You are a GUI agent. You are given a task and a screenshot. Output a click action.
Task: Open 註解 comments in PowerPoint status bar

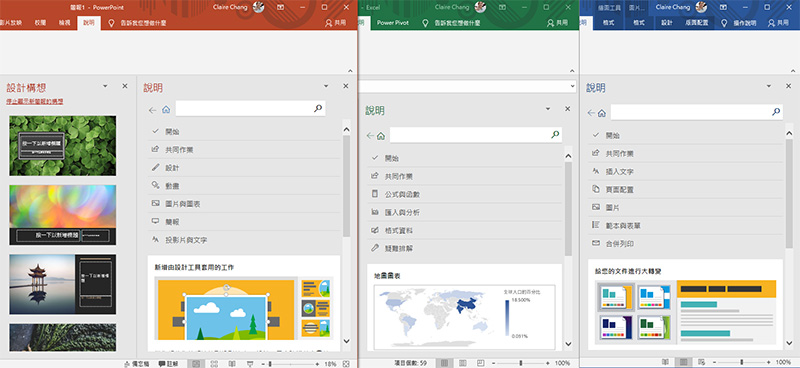point(168,364)
